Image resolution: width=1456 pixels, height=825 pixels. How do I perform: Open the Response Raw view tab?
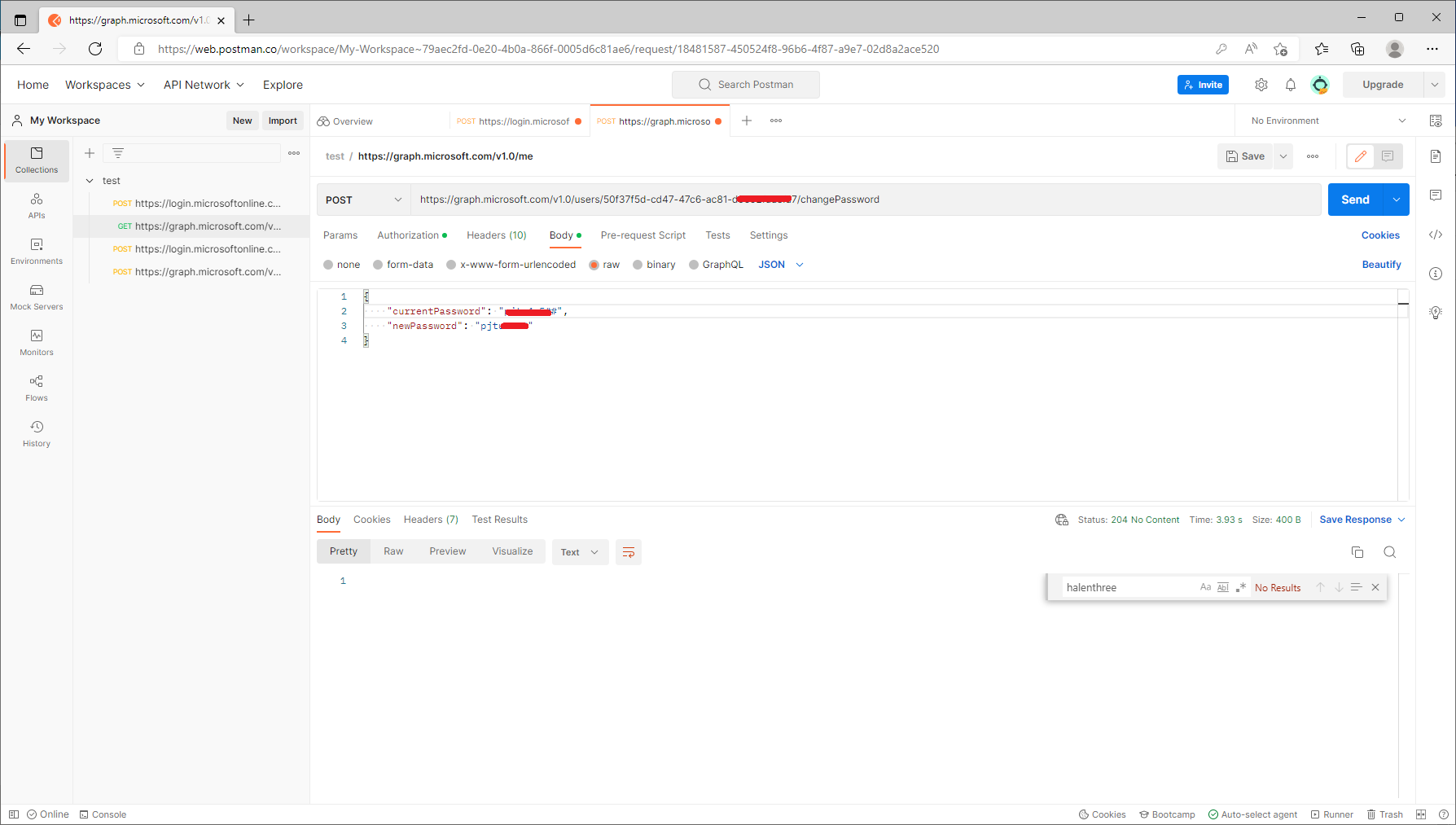pyautogui.click(x=393, y=551)
